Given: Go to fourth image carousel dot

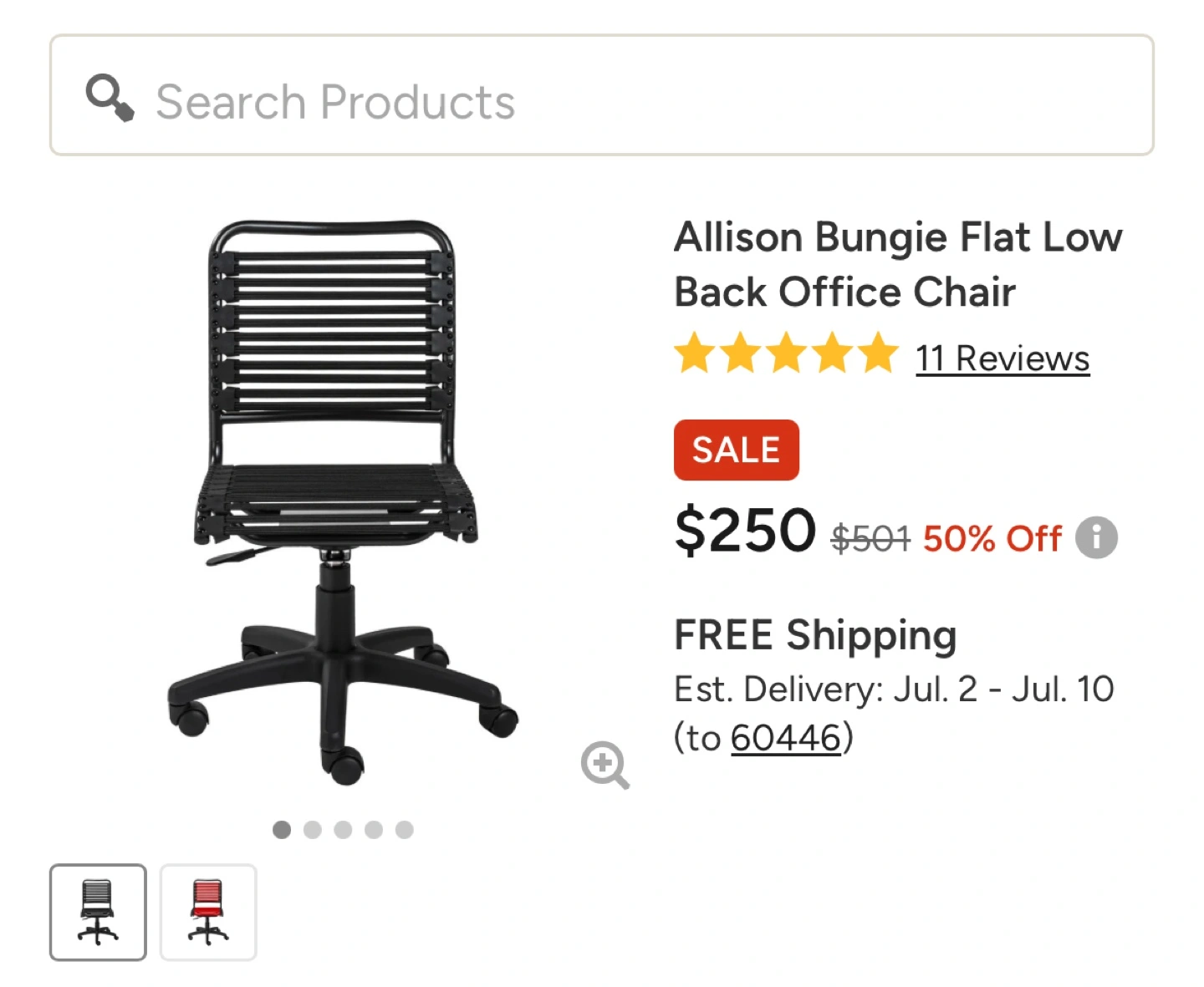Looking at the screenshot, I should click(374, 829).
